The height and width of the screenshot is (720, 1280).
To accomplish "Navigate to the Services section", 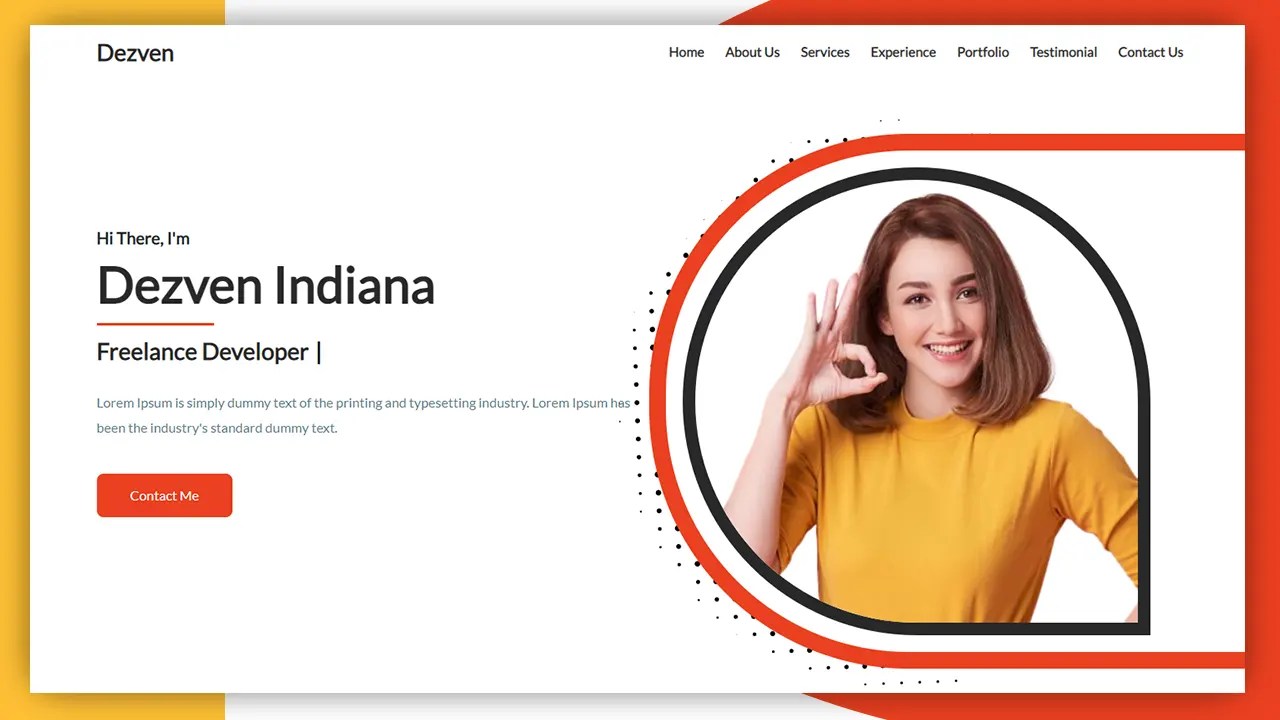I will click(x=825, y=52).
